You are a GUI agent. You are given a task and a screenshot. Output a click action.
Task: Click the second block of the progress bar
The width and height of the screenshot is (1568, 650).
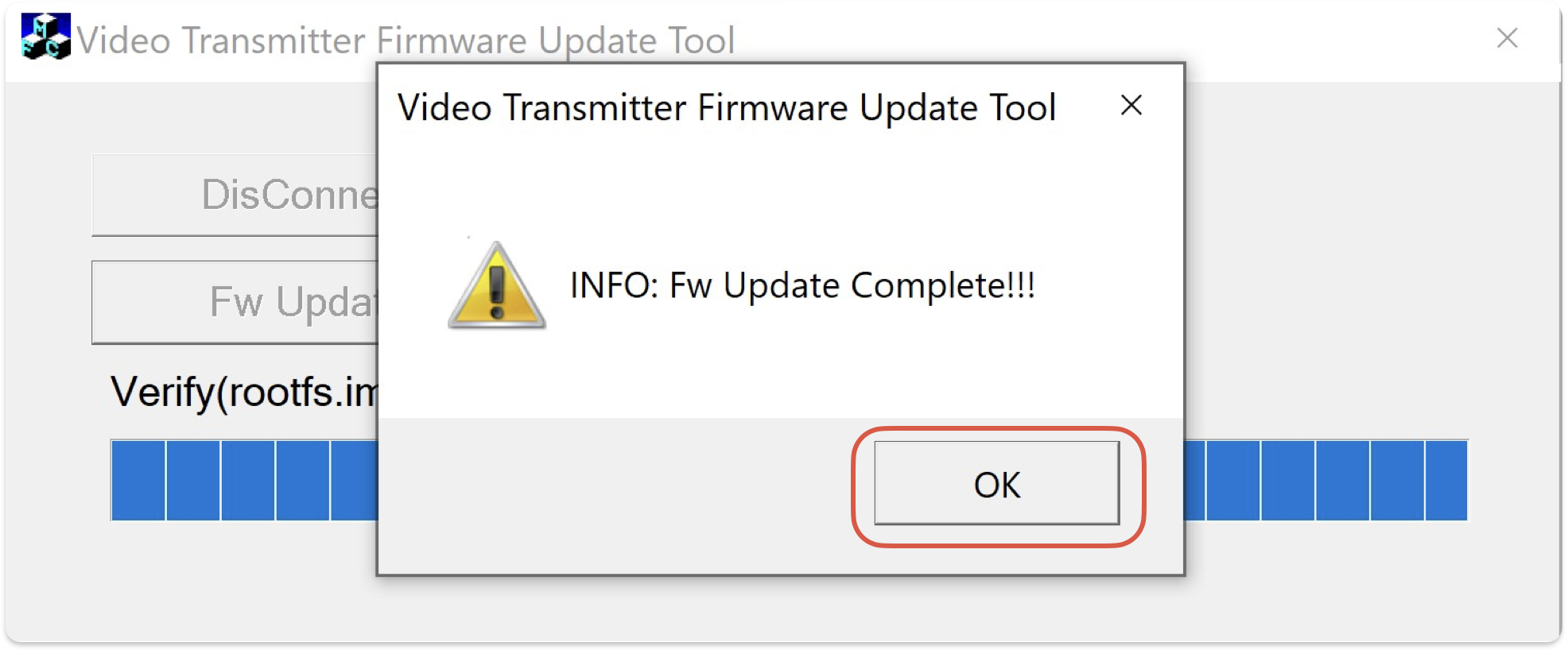tap(193, 481)
